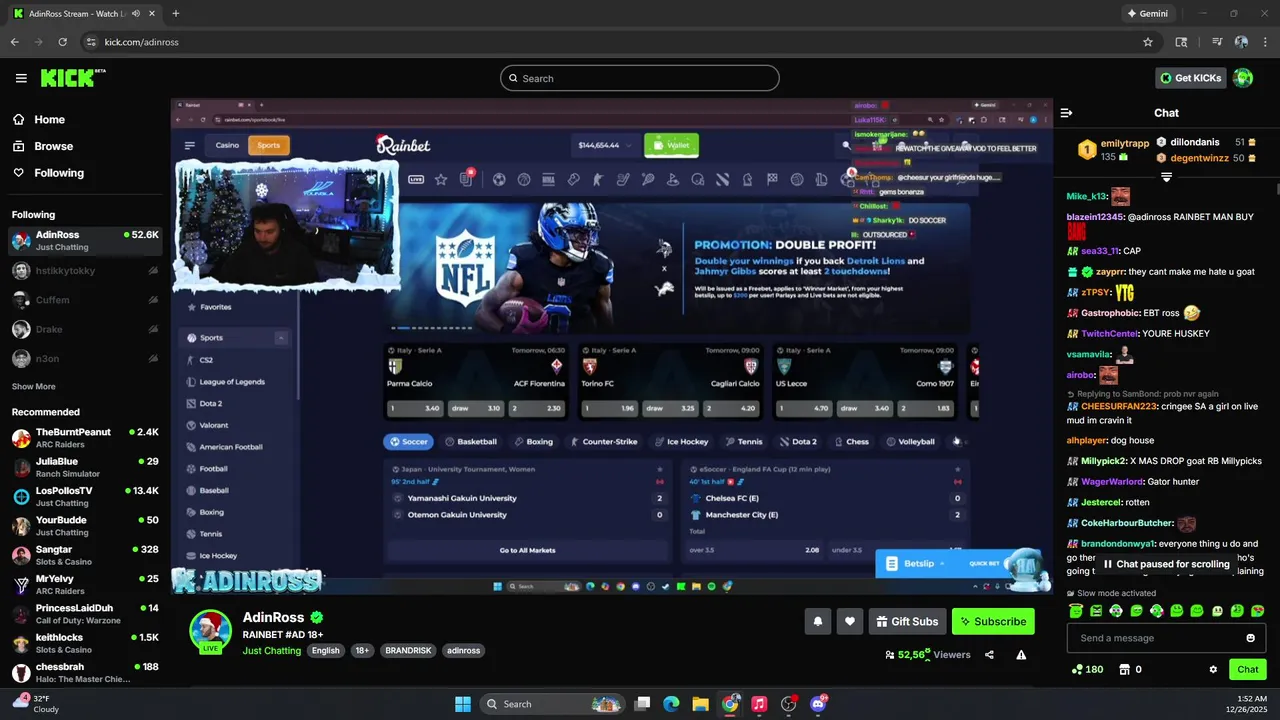Bookmark this page with the star icon

(x=1148, y=42)
